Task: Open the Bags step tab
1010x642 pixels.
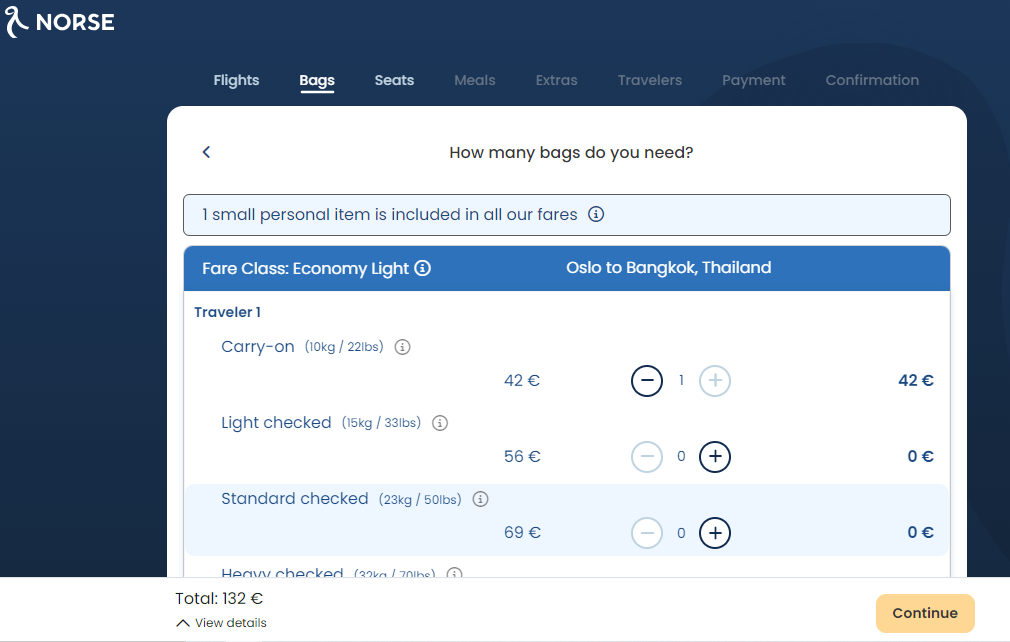Action: pyautogui.click(x=317, y=81)
